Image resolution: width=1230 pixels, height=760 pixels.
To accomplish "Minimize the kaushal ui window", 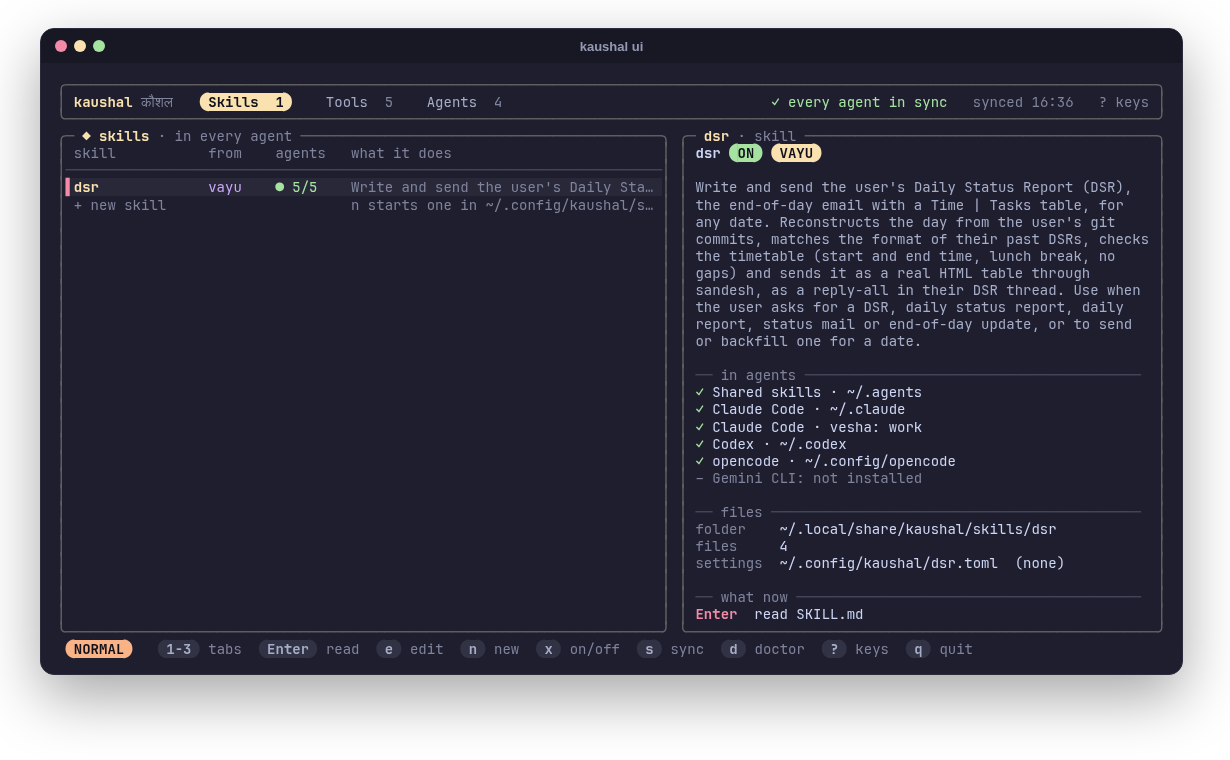I will [x=80, y=46].
